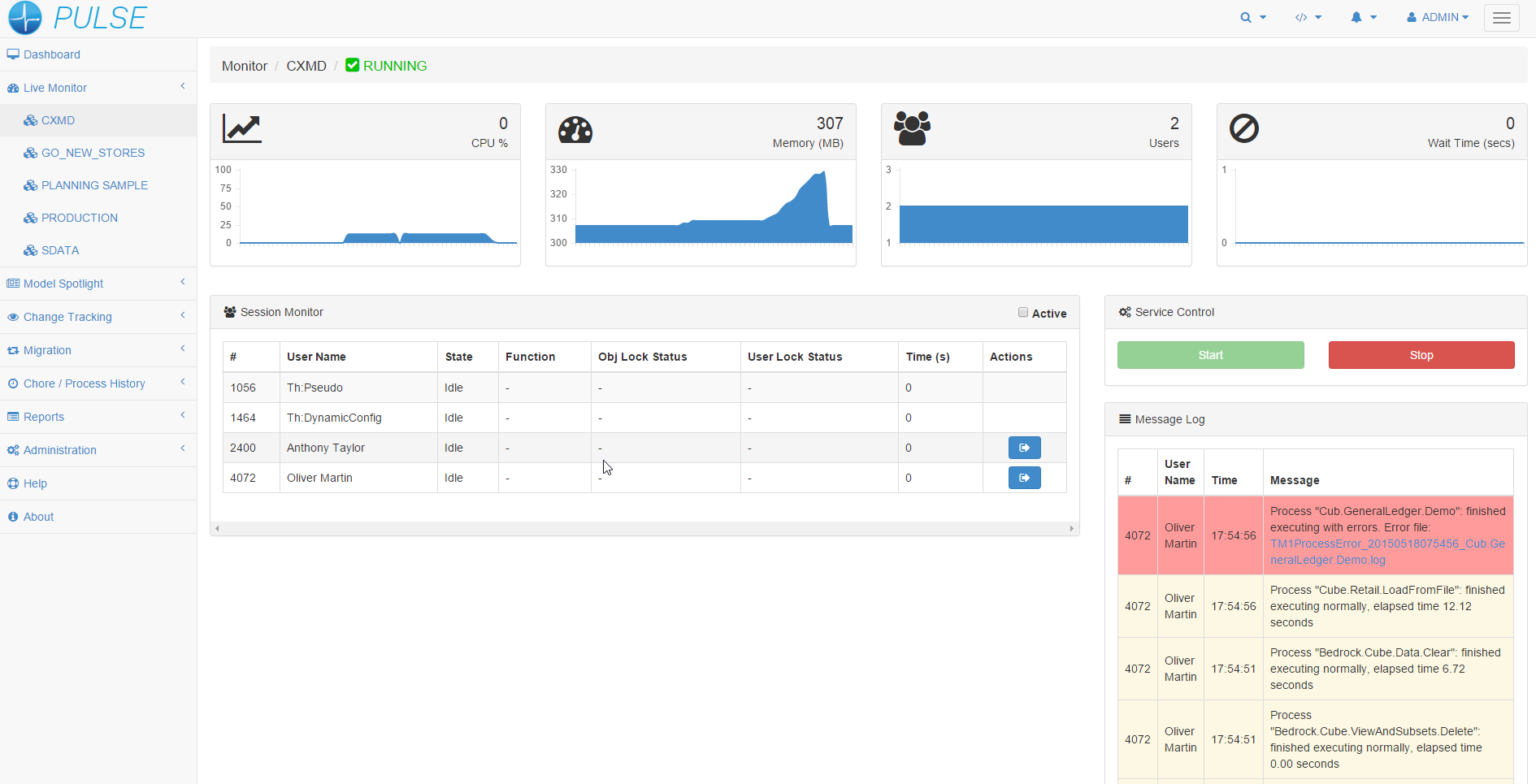The height and width of the screenshot is (784, 1536).
Task: Click the Pulse heartbeat logo icon
Action: point(24,18)
